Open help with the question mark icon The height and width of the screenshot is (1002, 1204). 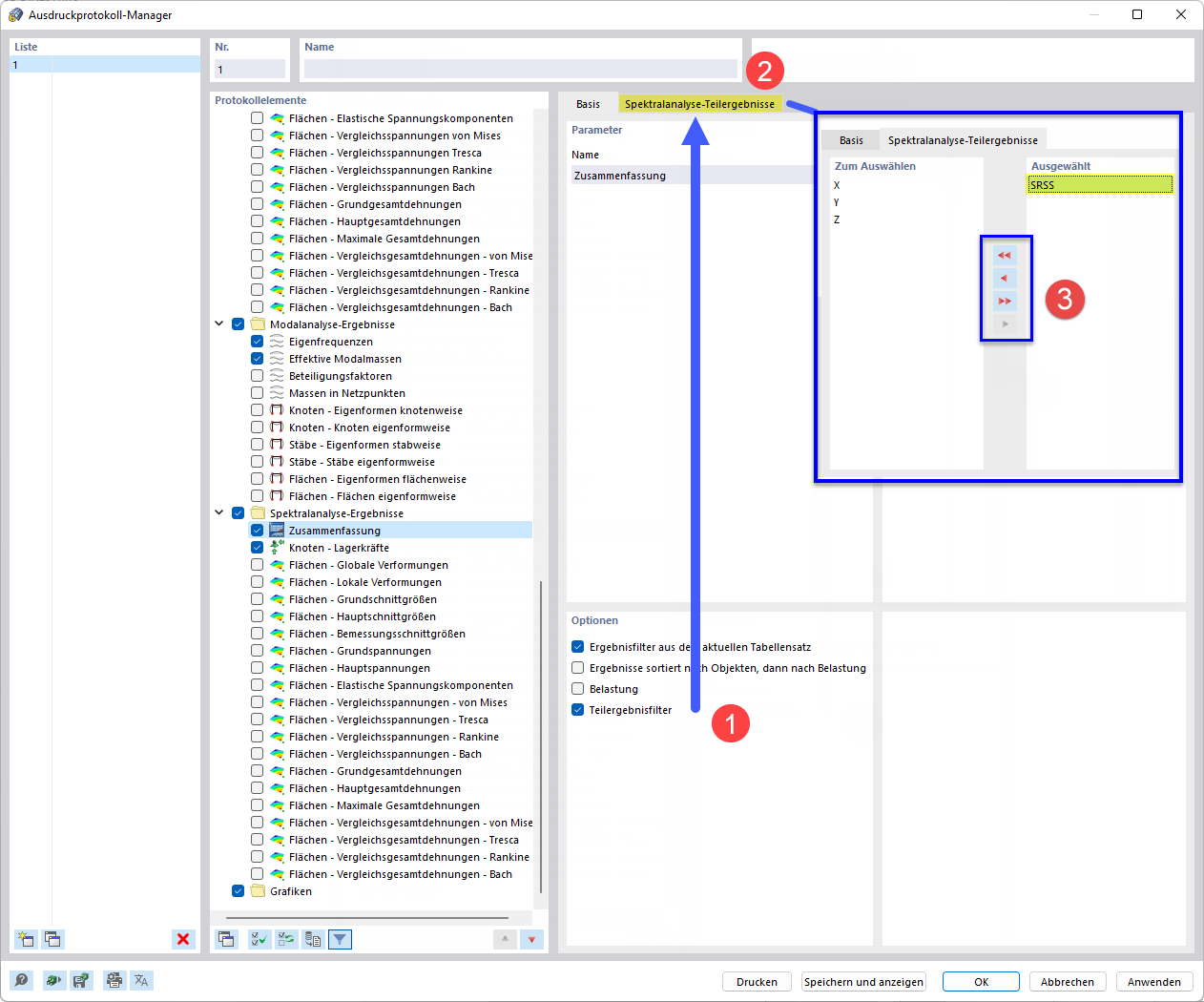(21, 980)
